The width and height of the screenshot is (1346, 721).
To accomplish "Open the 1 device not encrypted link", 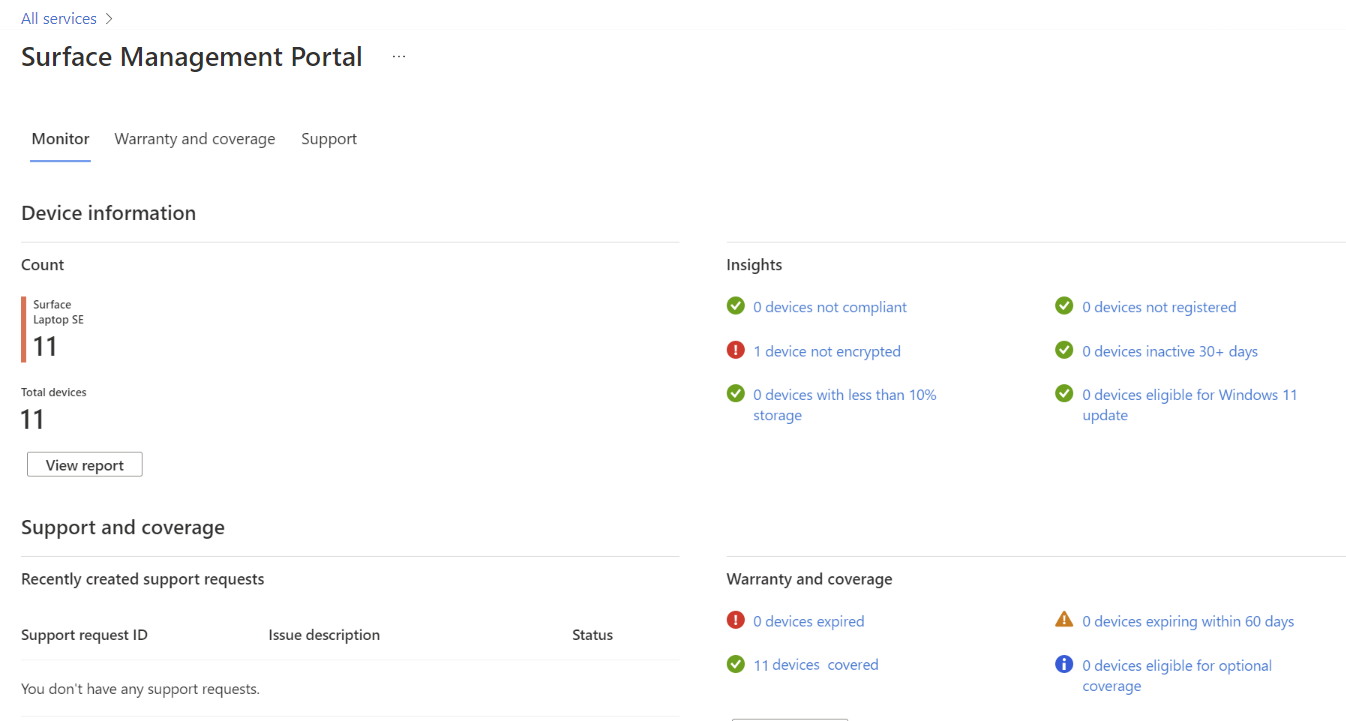I will (x=826, y=351).
